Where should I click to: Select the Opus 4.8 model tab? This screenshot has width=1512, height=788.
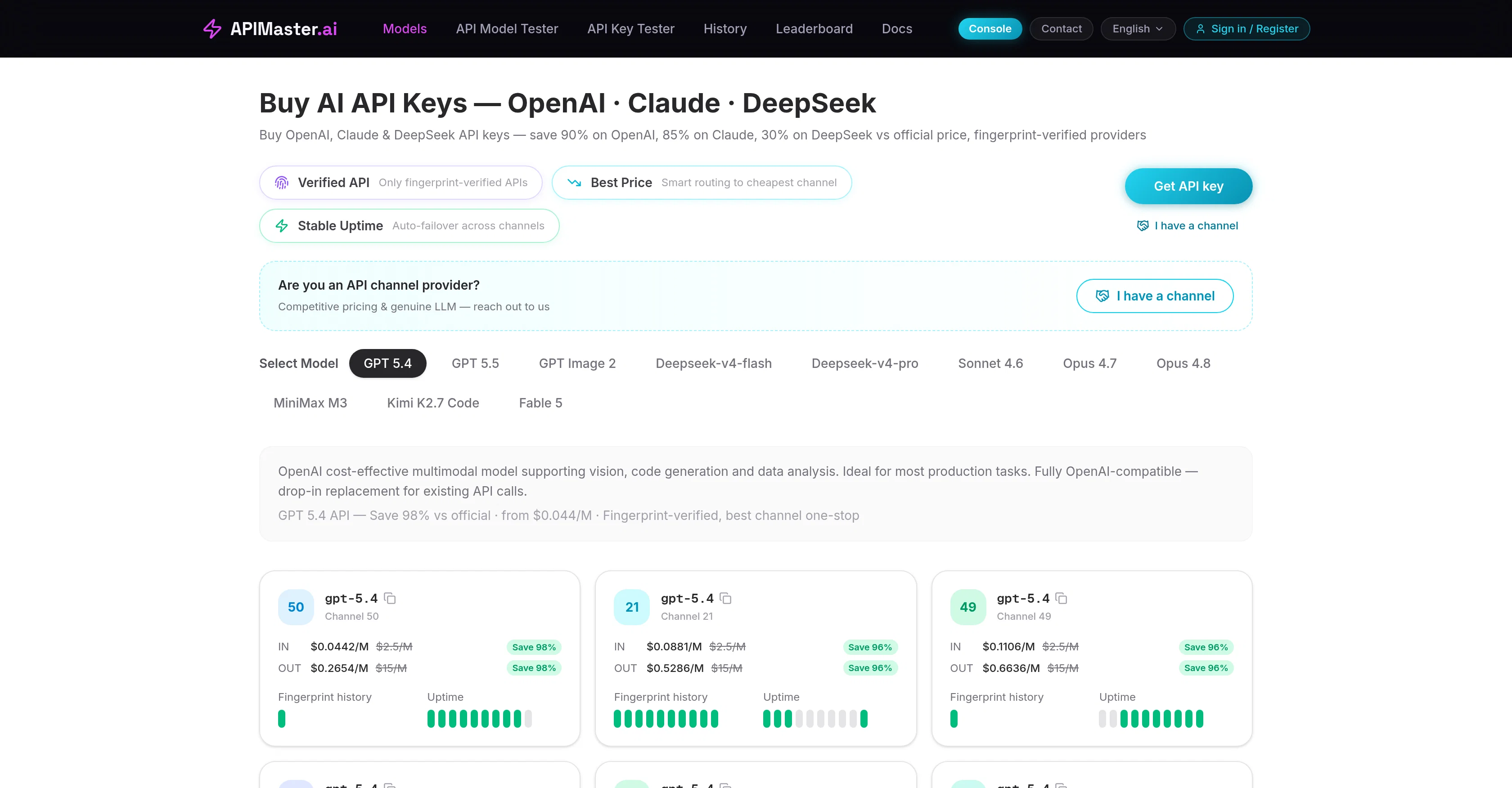coord(1183,363)
